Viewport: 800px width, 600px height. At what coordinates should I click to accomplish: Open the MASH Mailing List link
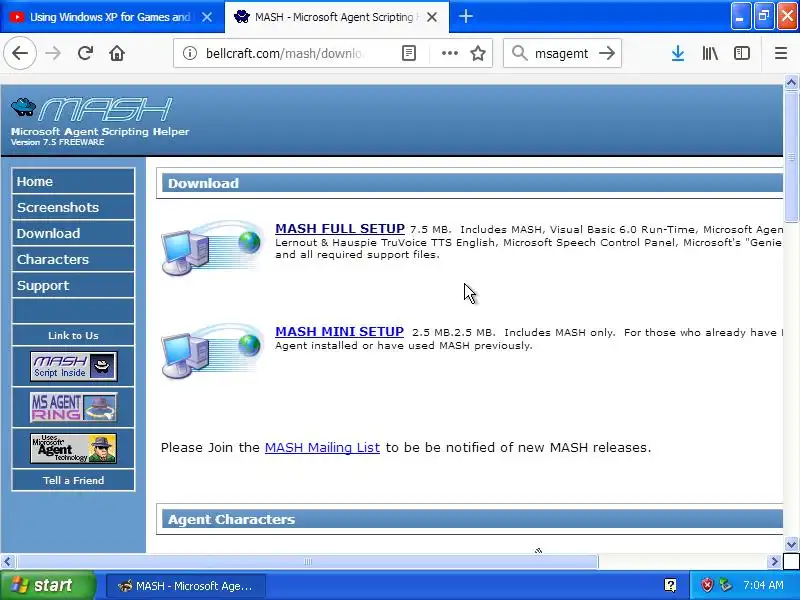(322, 447)
